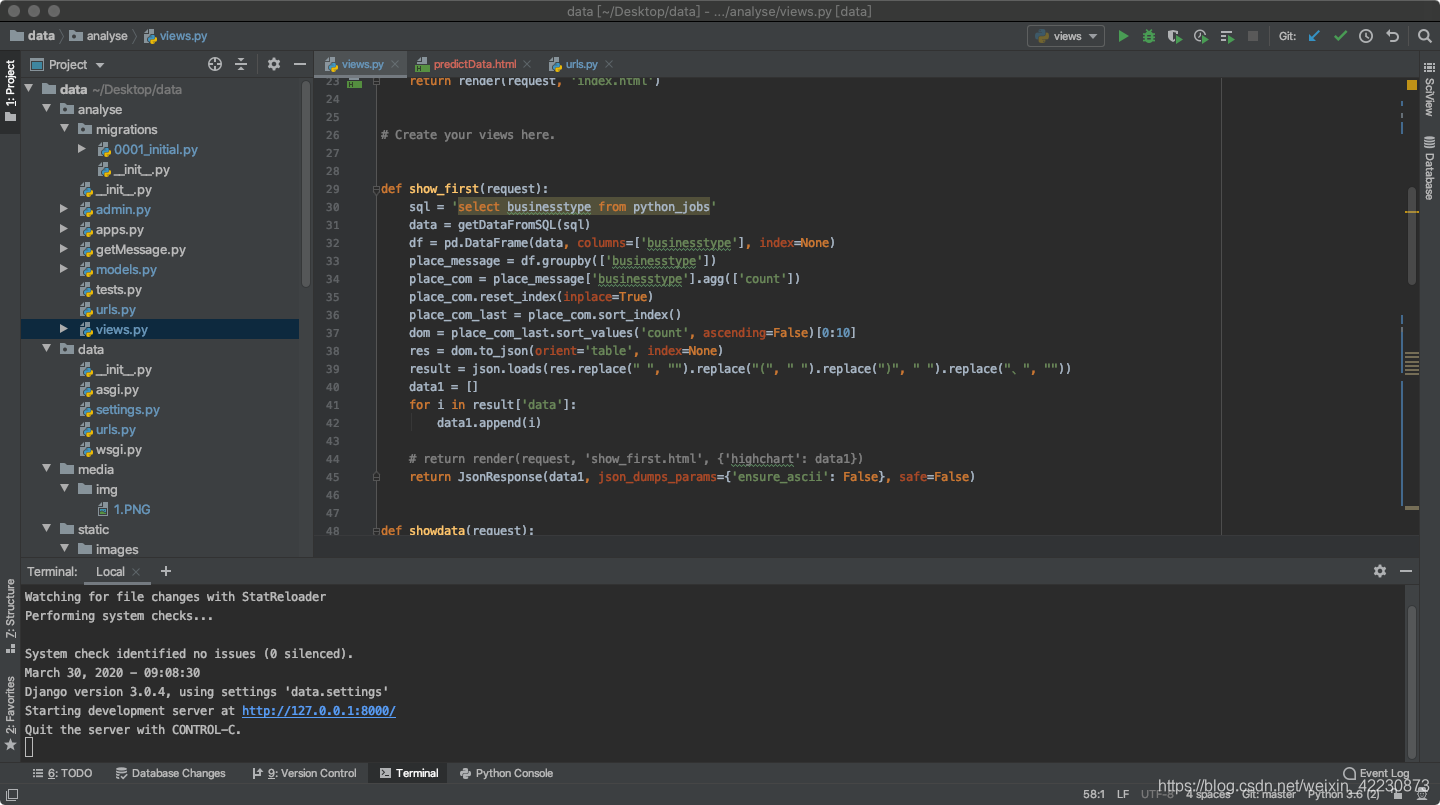The image size is (1440, 805).
Task: Start debugging with the bug icon
Action: pos(1149,36)
